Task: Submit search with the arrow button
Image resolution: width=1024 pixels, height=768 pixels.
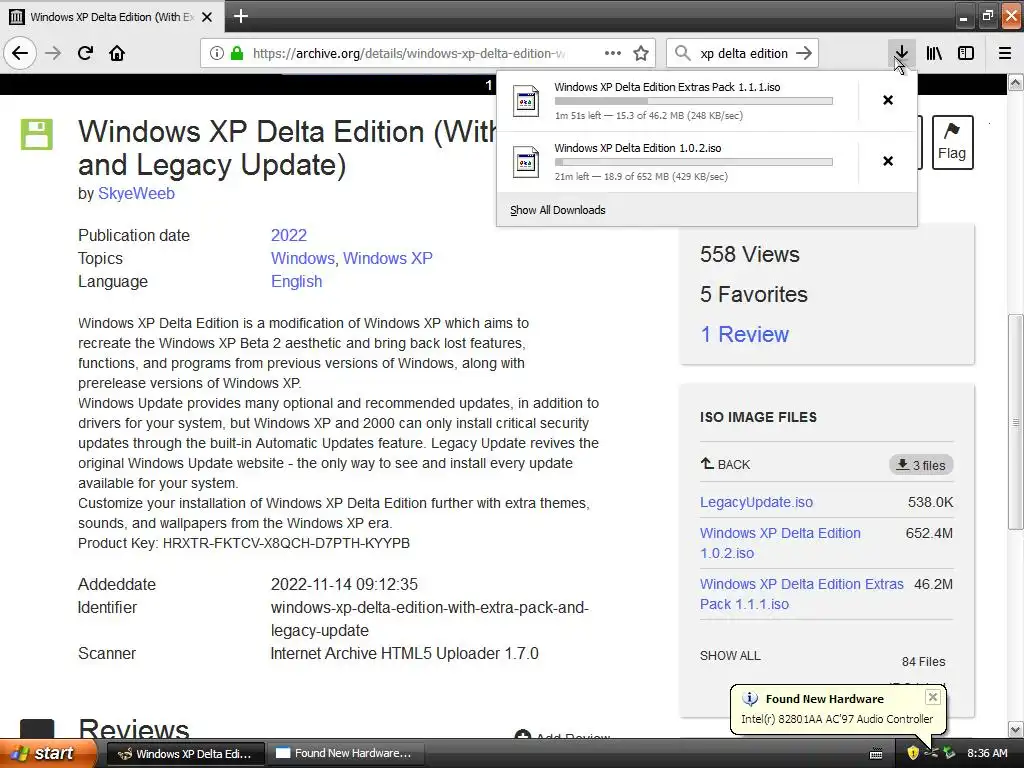Action: 805,53
